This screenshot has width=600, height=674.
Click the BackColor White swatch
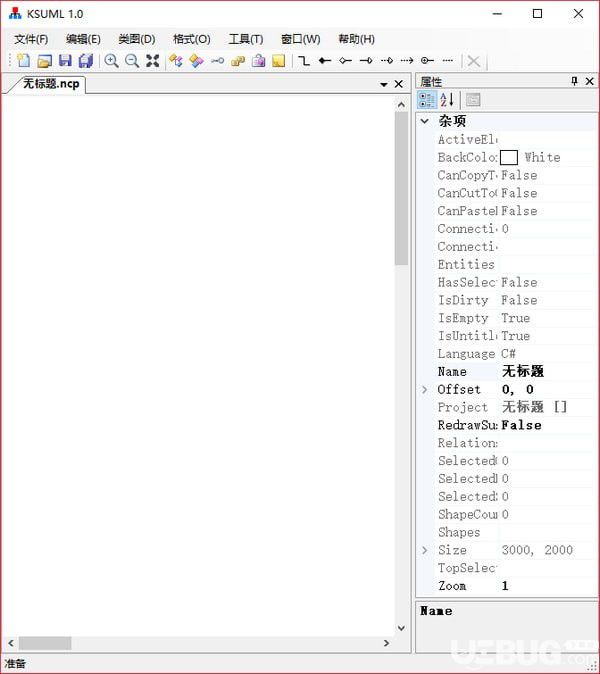[509, 157]
